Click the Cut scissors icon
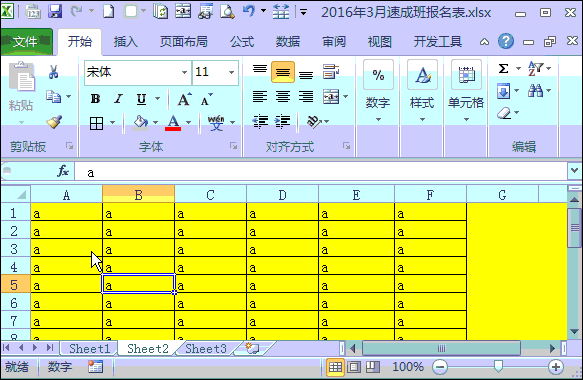 click(53, 71)
